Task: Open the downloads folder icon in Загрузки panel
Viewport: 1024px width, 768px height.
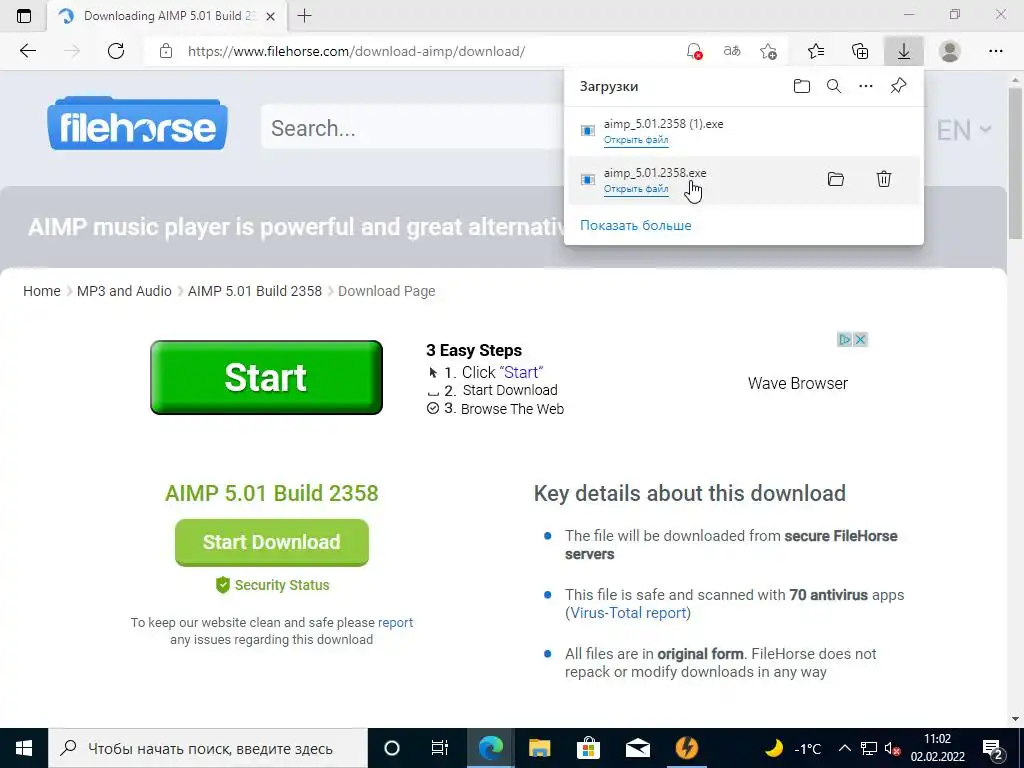Action: pos(801,86)
